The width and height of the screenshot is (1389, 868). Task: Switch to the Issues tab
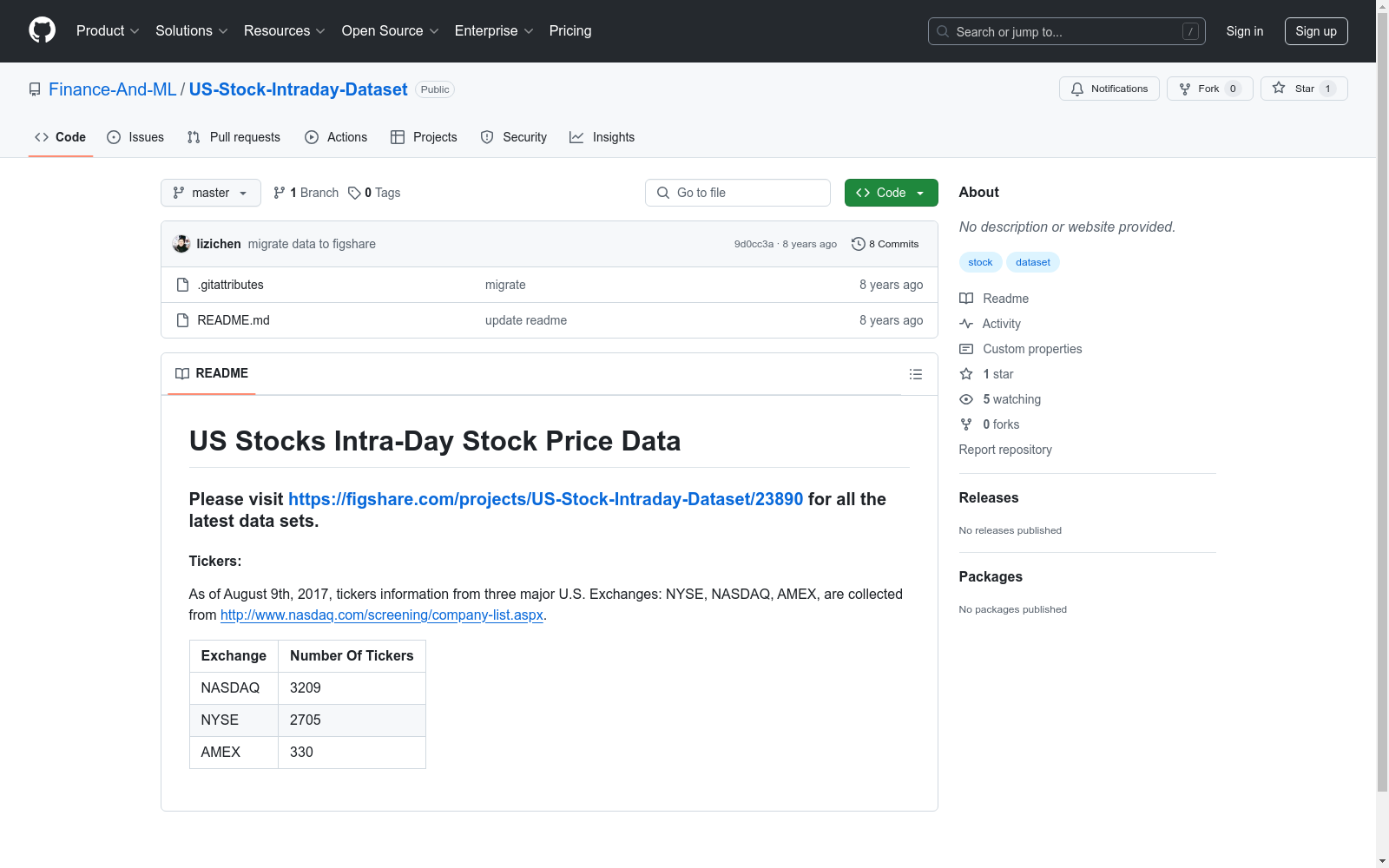tap(135, 137)
